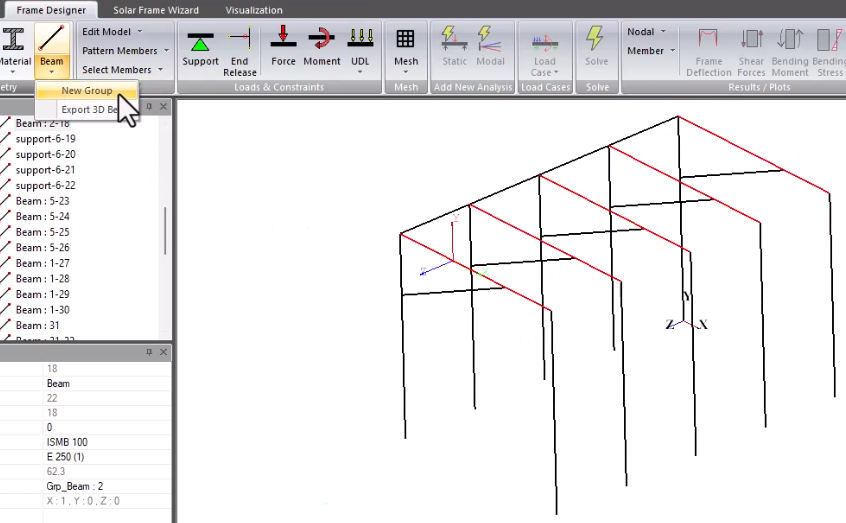This screenshot has height=523, width=846.
Task: Switch to the Visualization tab
Action: click(254, 10)
